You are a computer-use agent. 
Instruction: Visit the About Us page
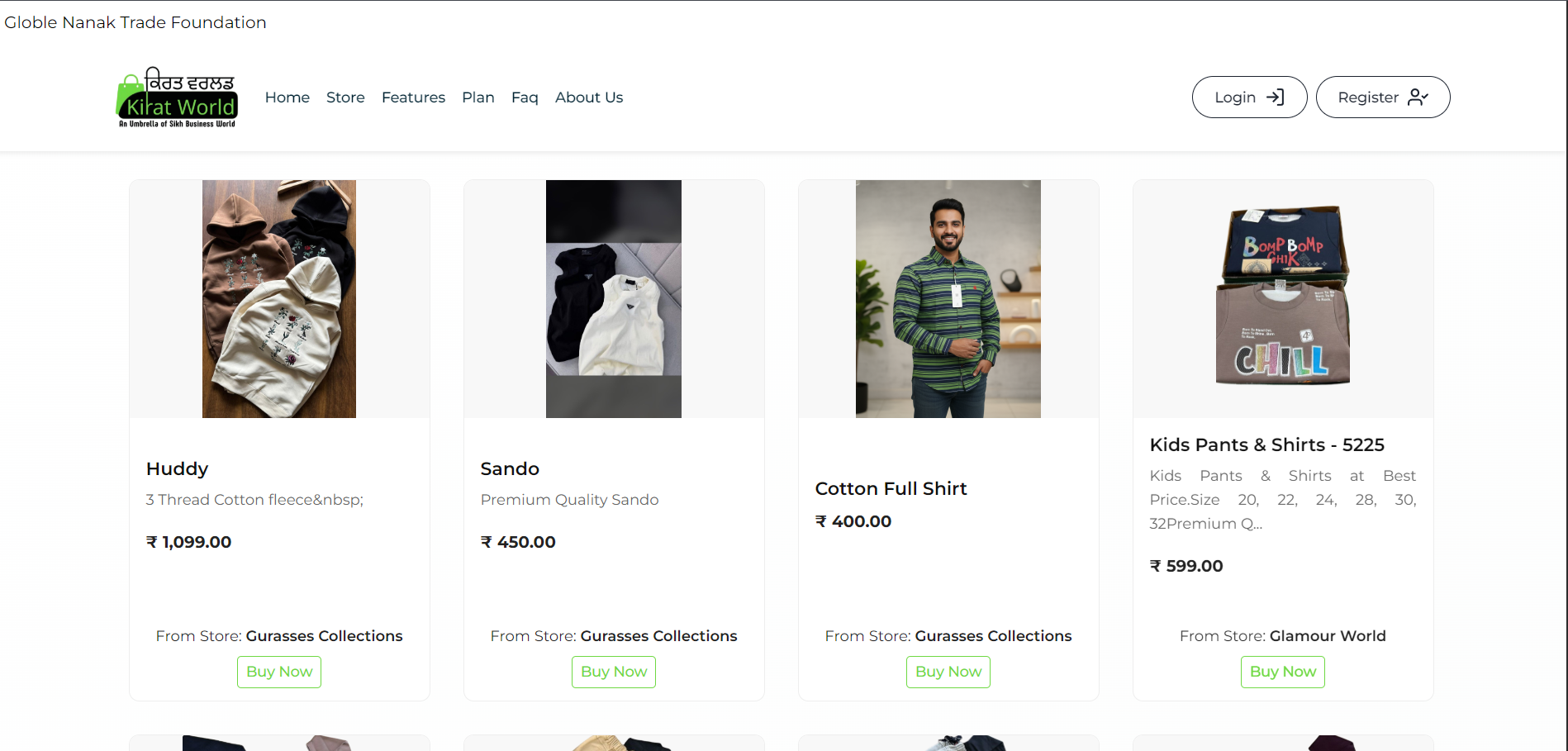click(x=589, y=97)
